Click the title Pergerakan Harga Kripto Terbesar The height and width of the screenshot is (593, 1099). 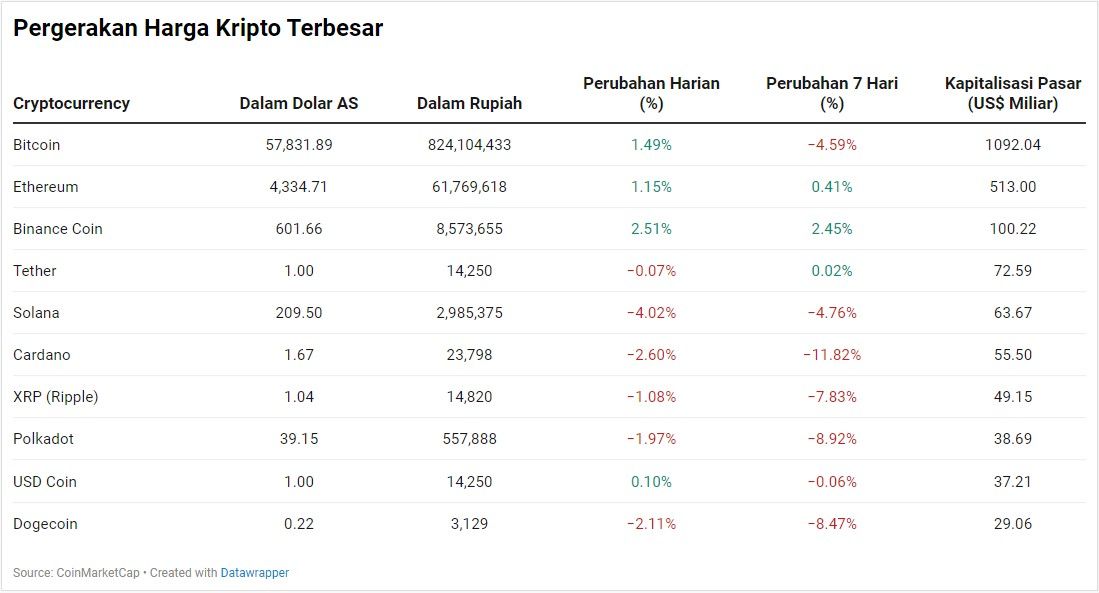point(198,28)
